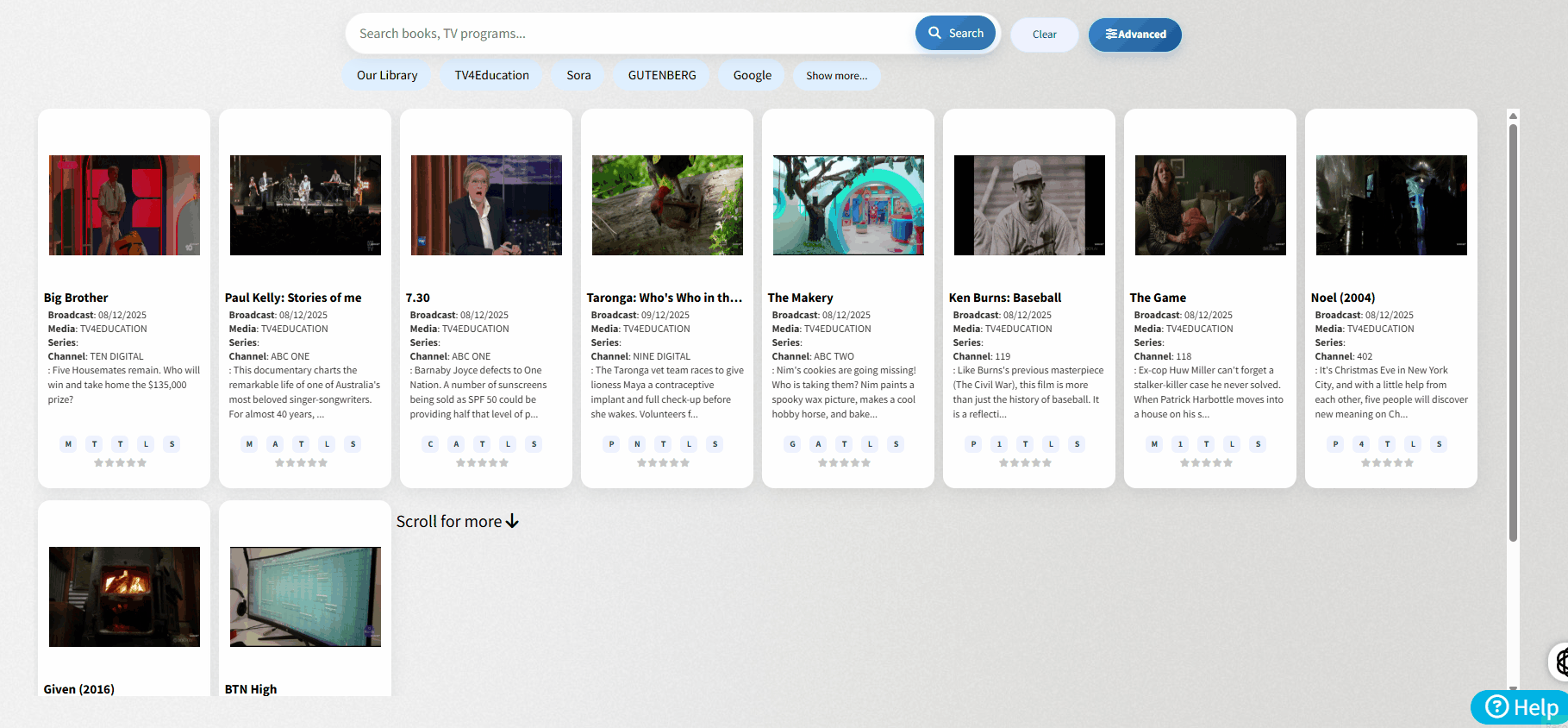
Task: Click the P badge on Ken Burns card
Action: coord(973,444)
